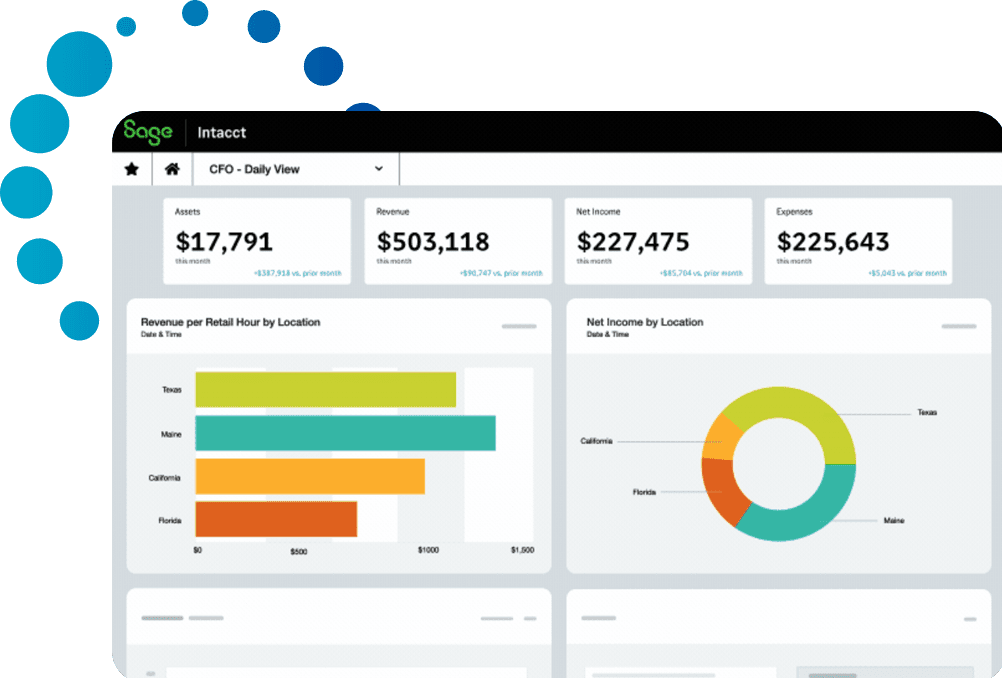Click the +$90,747 vs. prior month link
This screenshot has width=1002, height=678.
[x=501, y=273]
